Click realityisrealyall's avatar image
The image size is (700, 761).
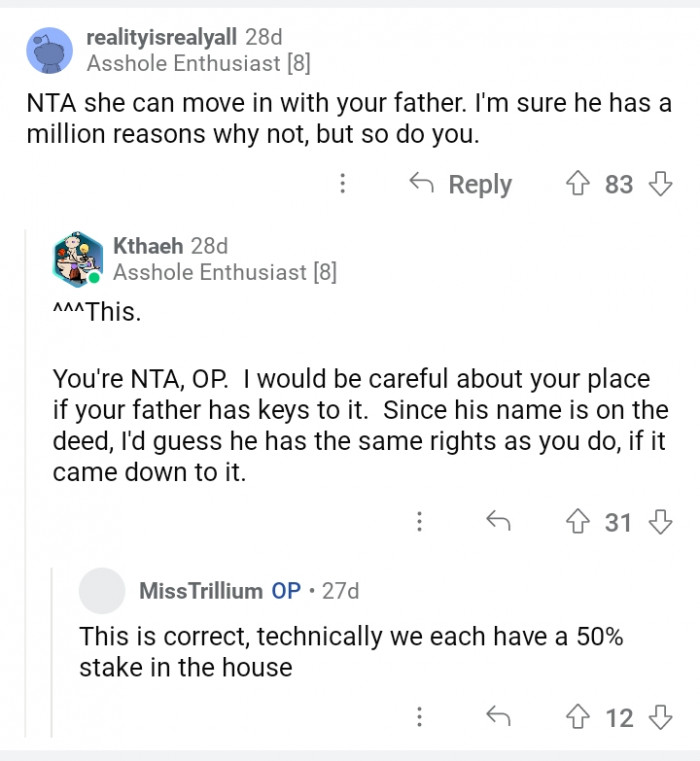pos(49,51)
